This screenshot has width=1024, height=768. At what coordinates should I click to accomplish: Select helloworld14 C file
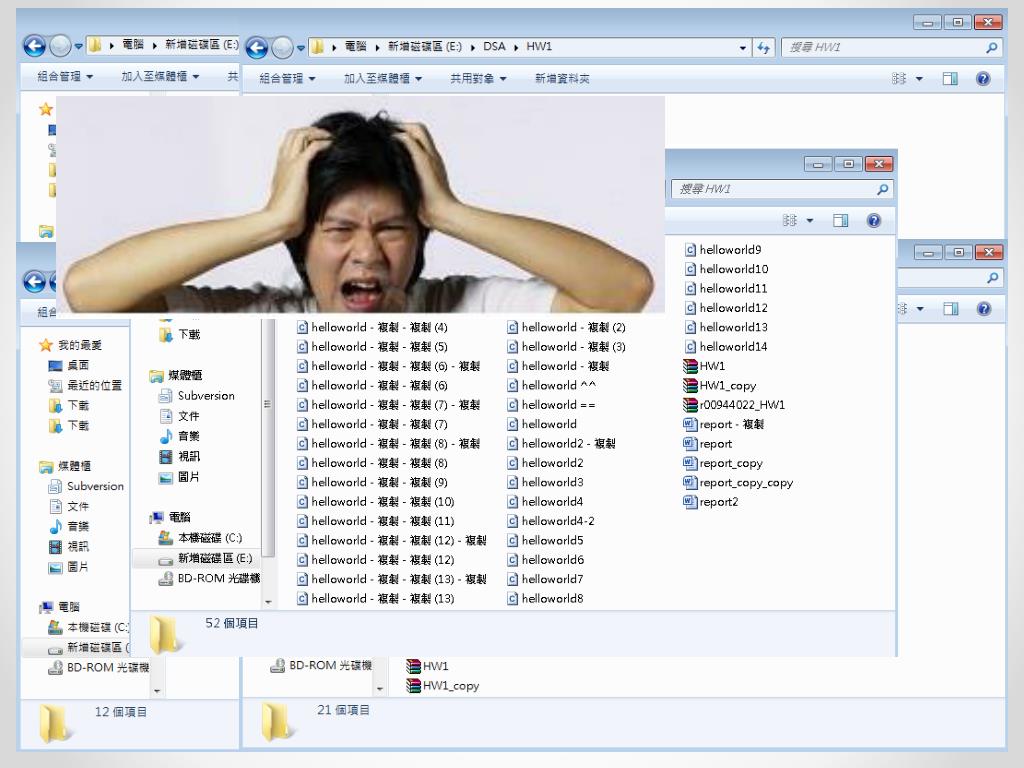tap(726, 347)
